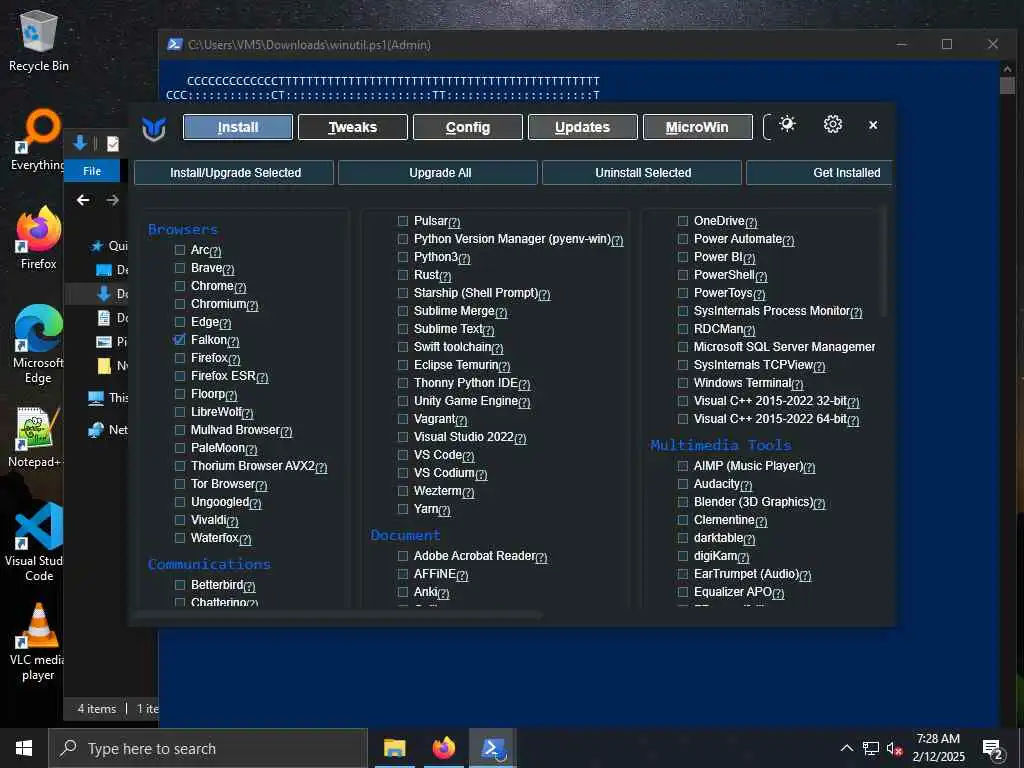Click the WinUtil search field bracket
The image size is (1024, 768).
(x=767, y=127)
